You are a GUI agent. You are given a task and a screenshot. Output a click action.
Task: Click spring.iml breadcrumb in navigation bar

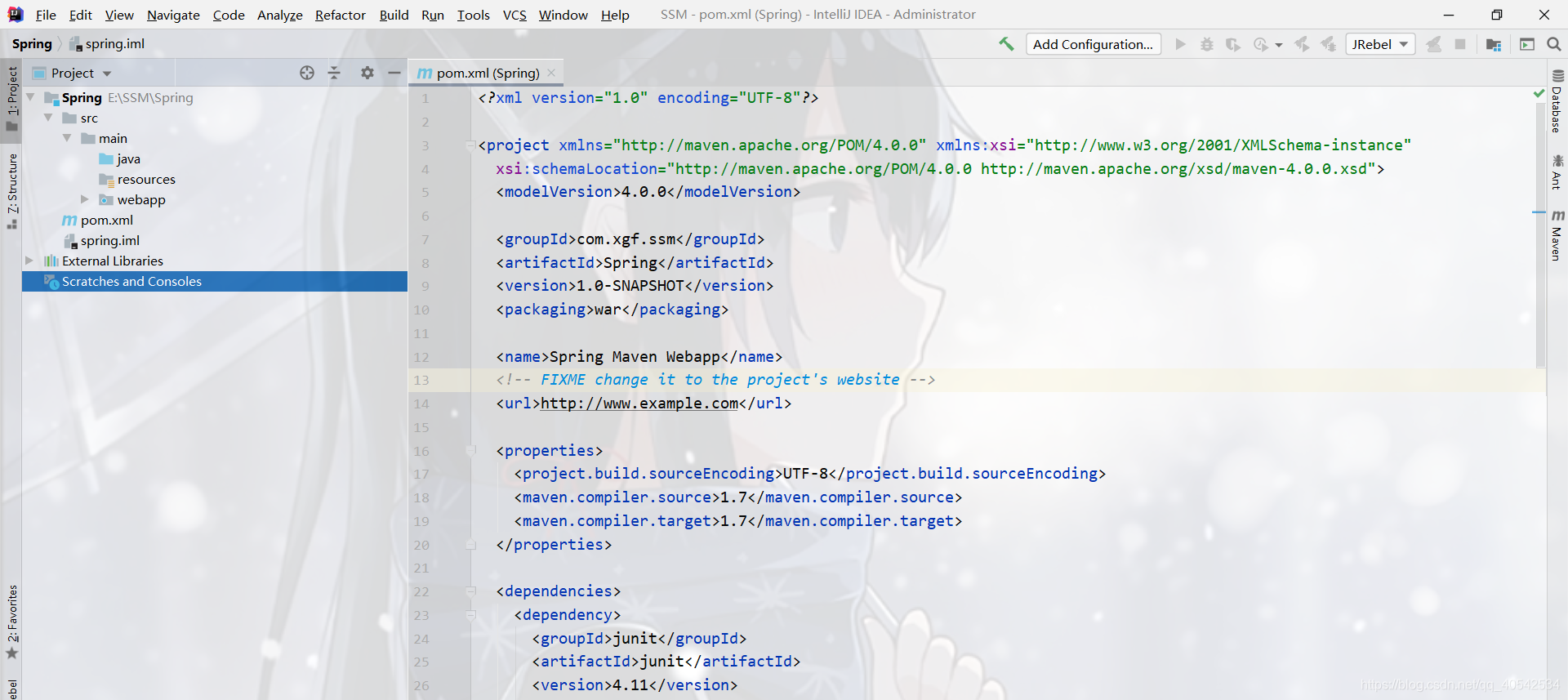click(x=107, y=44)
